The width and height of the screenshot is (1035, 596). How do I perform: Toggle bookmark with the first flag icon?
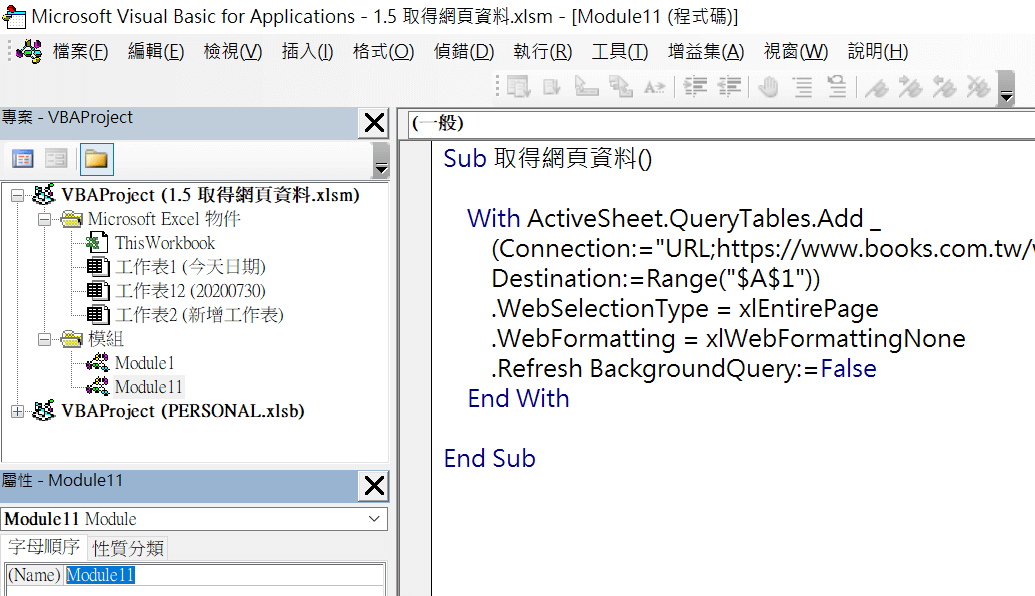(x=877, y=86)
